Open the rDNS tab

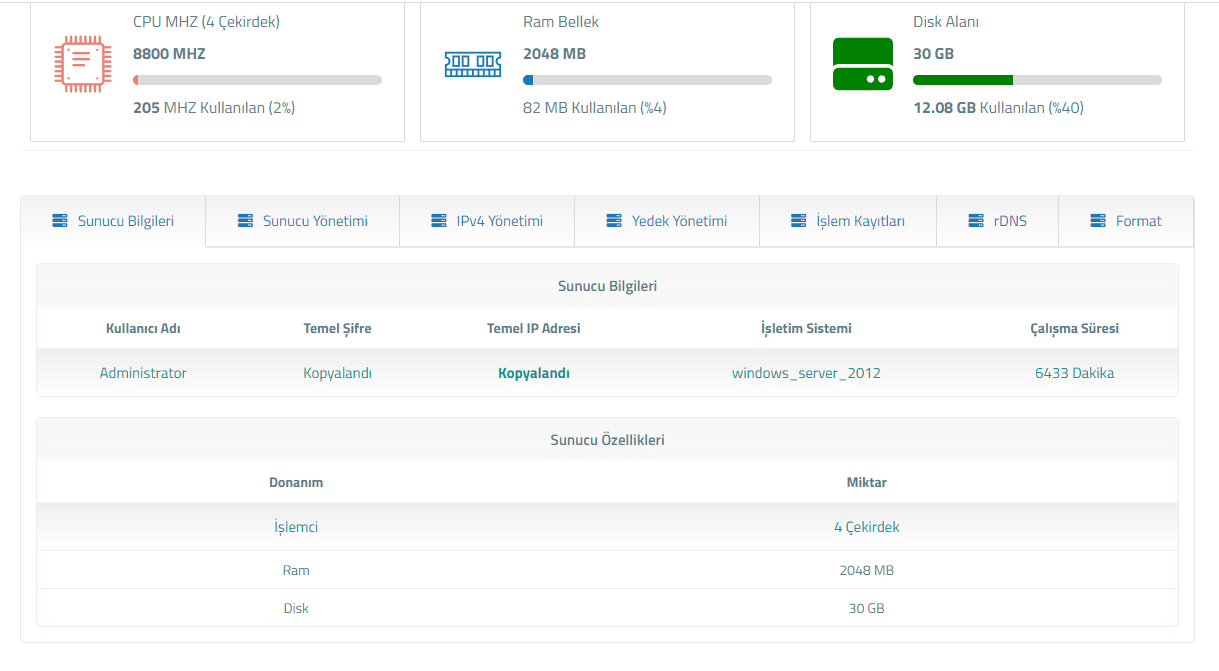pyautogui.click(x=1009, y=221)
